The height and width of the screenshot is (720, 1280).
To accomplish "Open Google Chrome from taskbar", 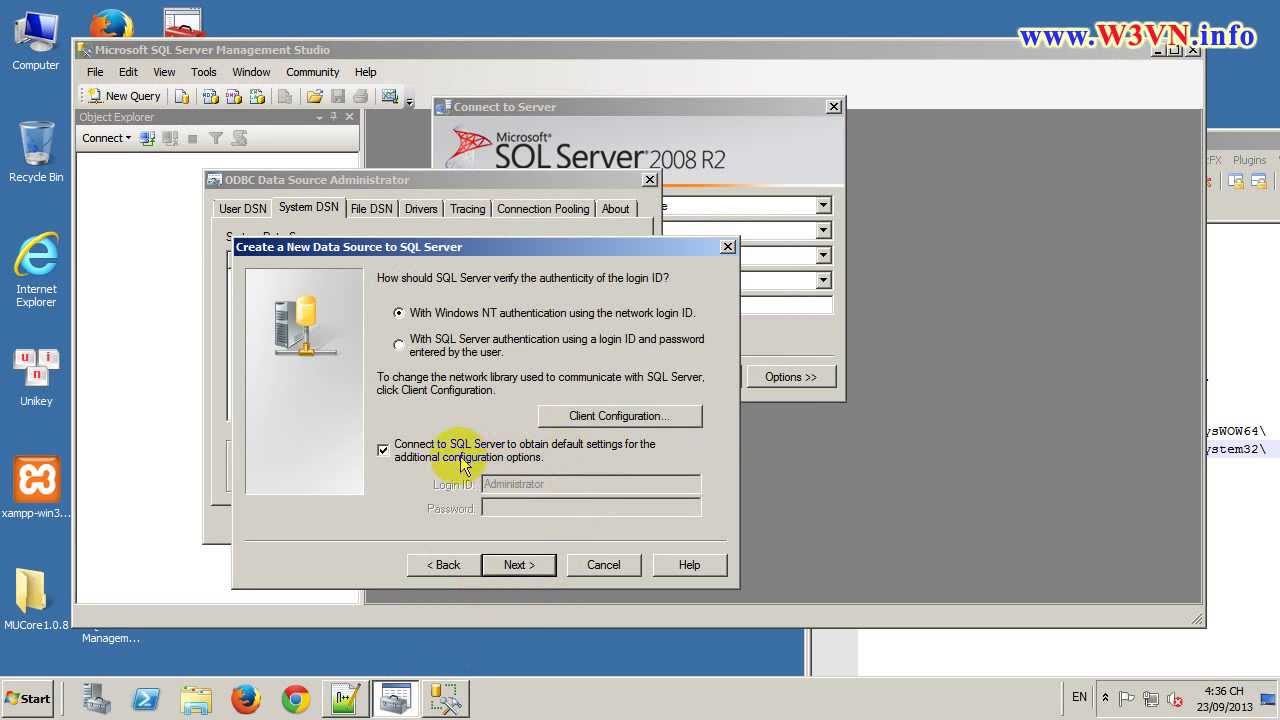I will (296, 698).
